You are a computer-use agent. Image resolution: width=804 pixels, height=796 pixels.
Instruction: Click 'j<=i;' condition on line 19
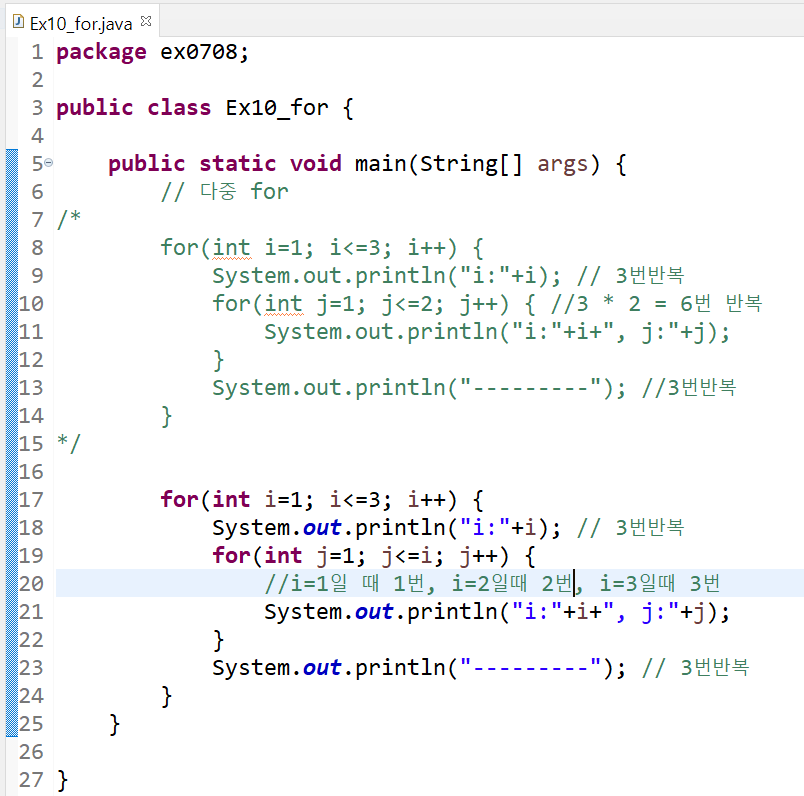tap(412, 555)
